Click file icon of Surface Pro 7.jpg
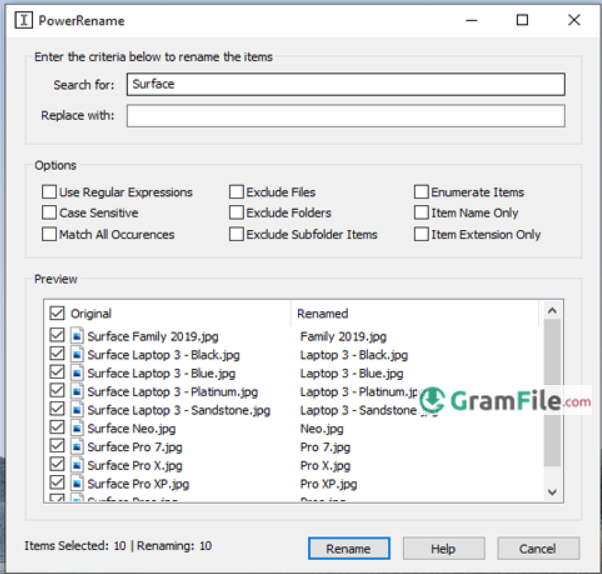602x574 pixels. point(77,447)
